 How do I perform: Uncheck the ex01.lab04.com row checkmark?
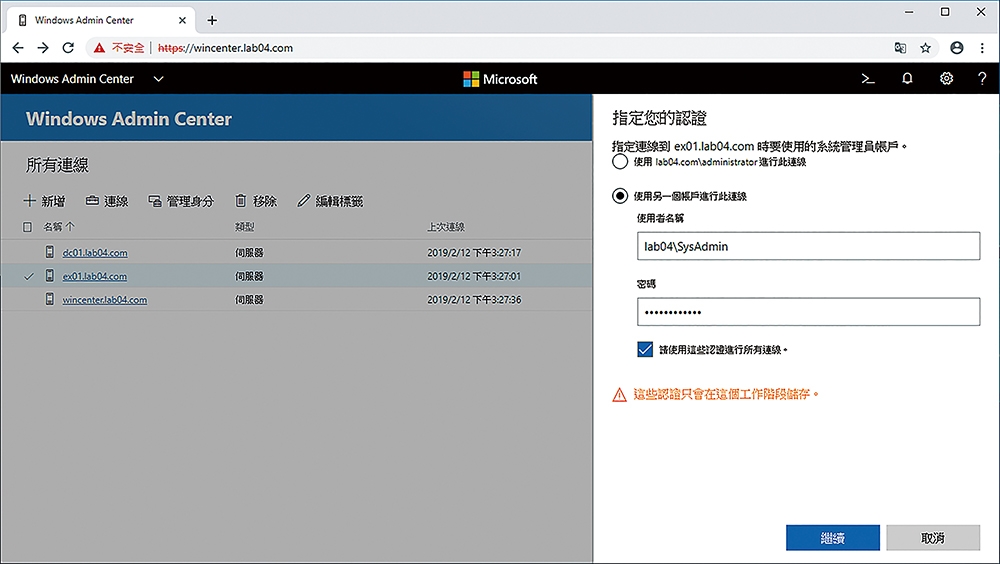pos(28,276)
